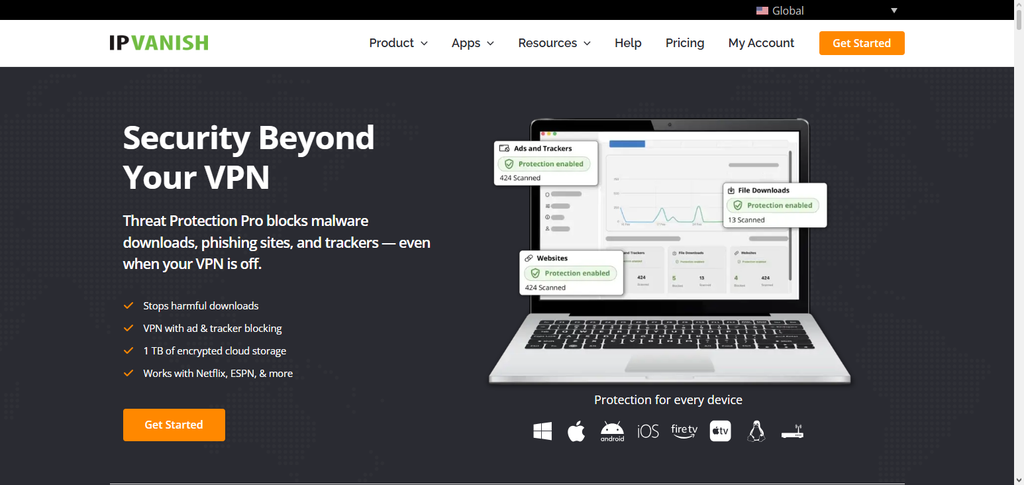
Task: Click the scrollbar up arrow
Action: [x=1019, y=5]
